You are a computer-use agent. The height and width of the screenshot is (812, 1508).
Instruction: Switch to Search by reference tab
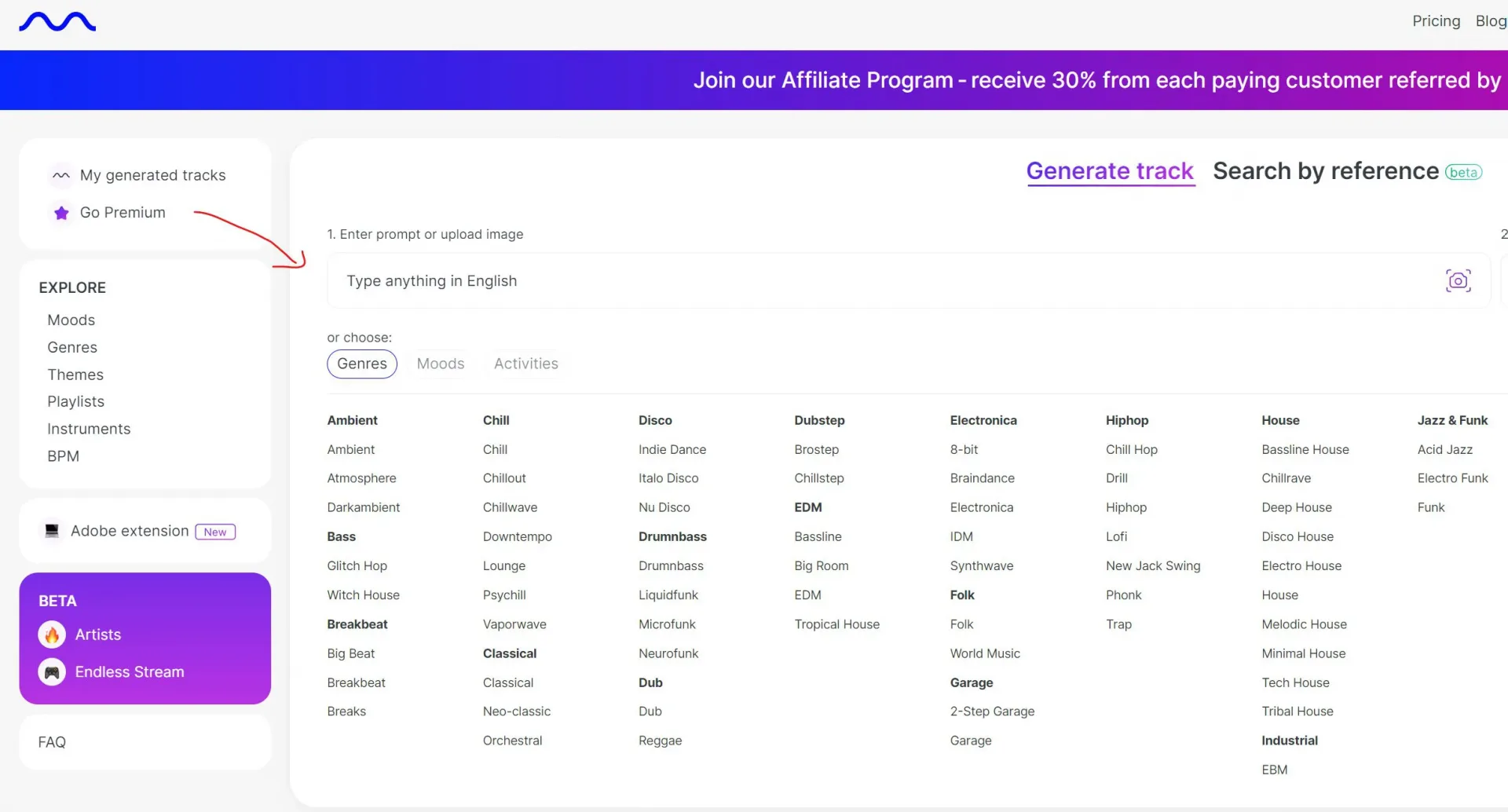[x=1325, y=171]
